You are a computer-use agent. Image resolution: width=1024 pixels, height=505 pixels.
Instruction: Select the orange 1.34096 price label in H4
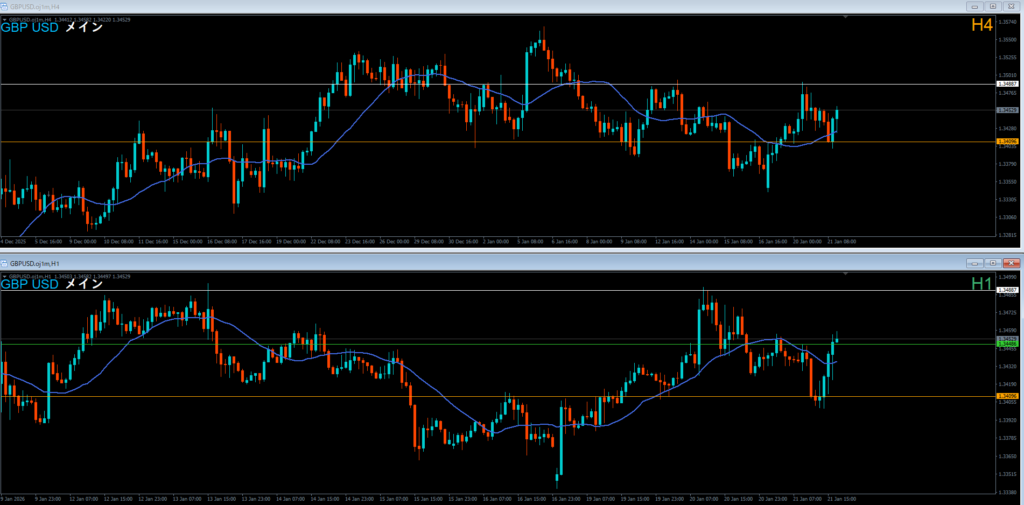pos(1008,142)
